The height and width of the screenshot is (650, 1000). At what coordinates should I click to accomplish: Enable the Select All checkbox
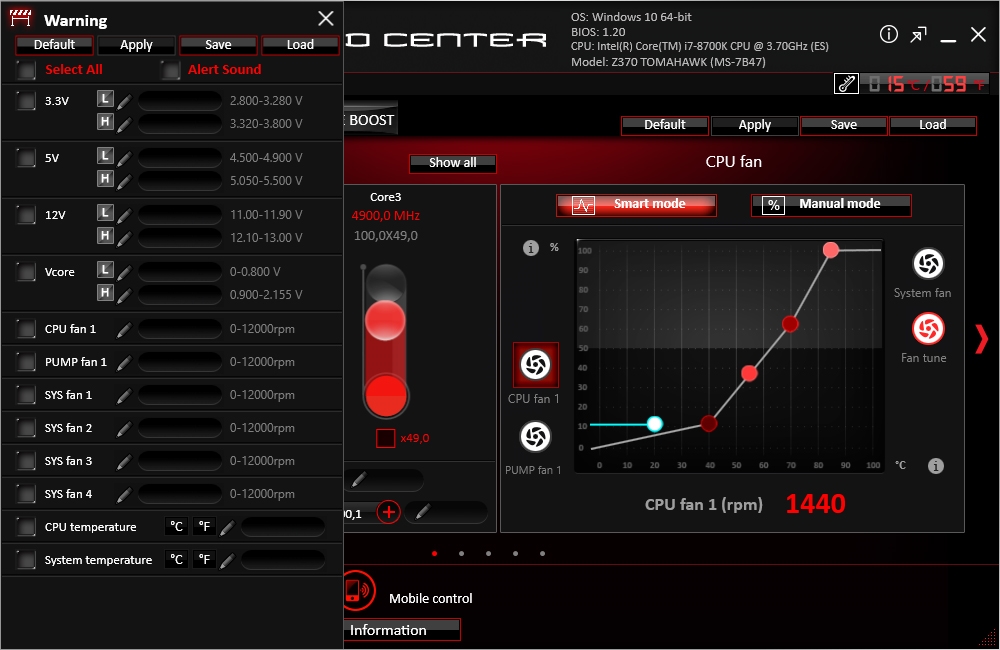(26, 70)
